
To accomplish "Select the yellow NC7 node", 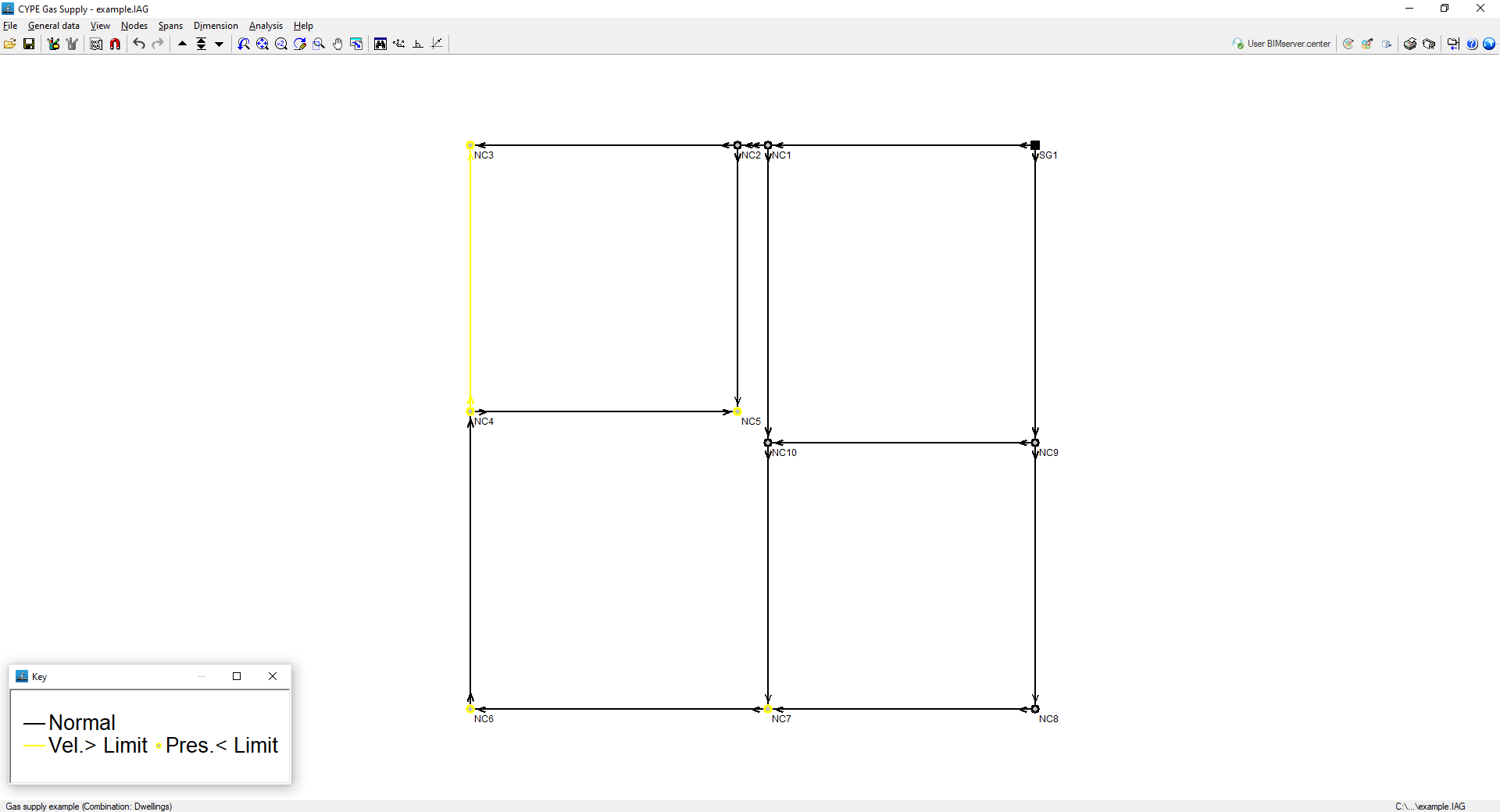I will pos(768,709).
